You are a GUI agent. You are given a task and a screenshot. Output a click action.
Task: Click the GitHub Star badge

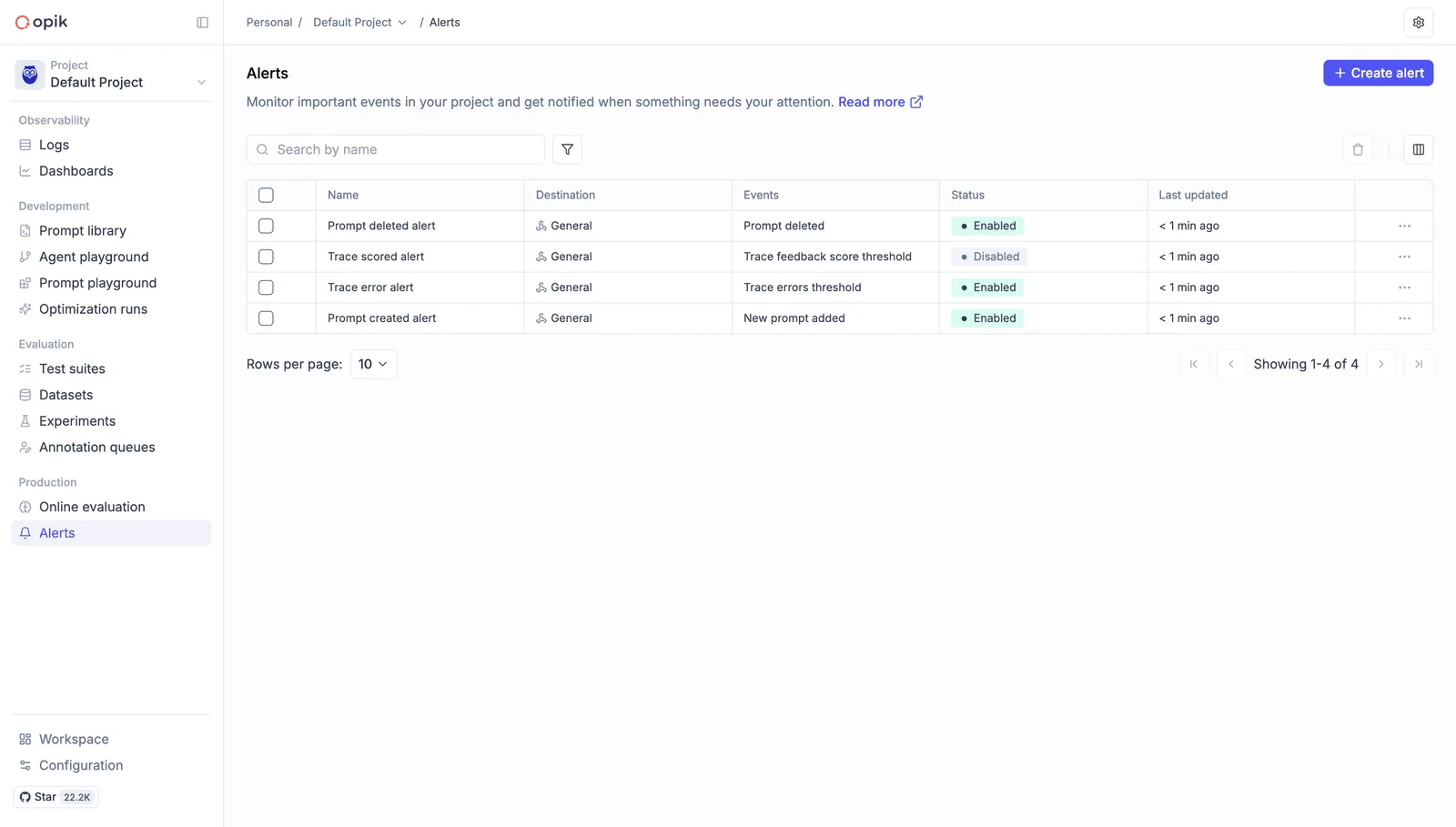click(56, 797)
